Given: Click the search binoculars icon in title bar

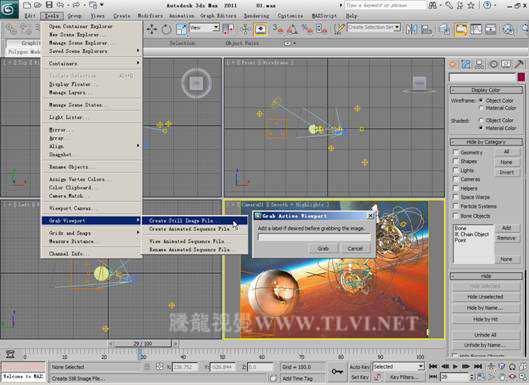Looking at the screenshot, I should tap(433, 5).
